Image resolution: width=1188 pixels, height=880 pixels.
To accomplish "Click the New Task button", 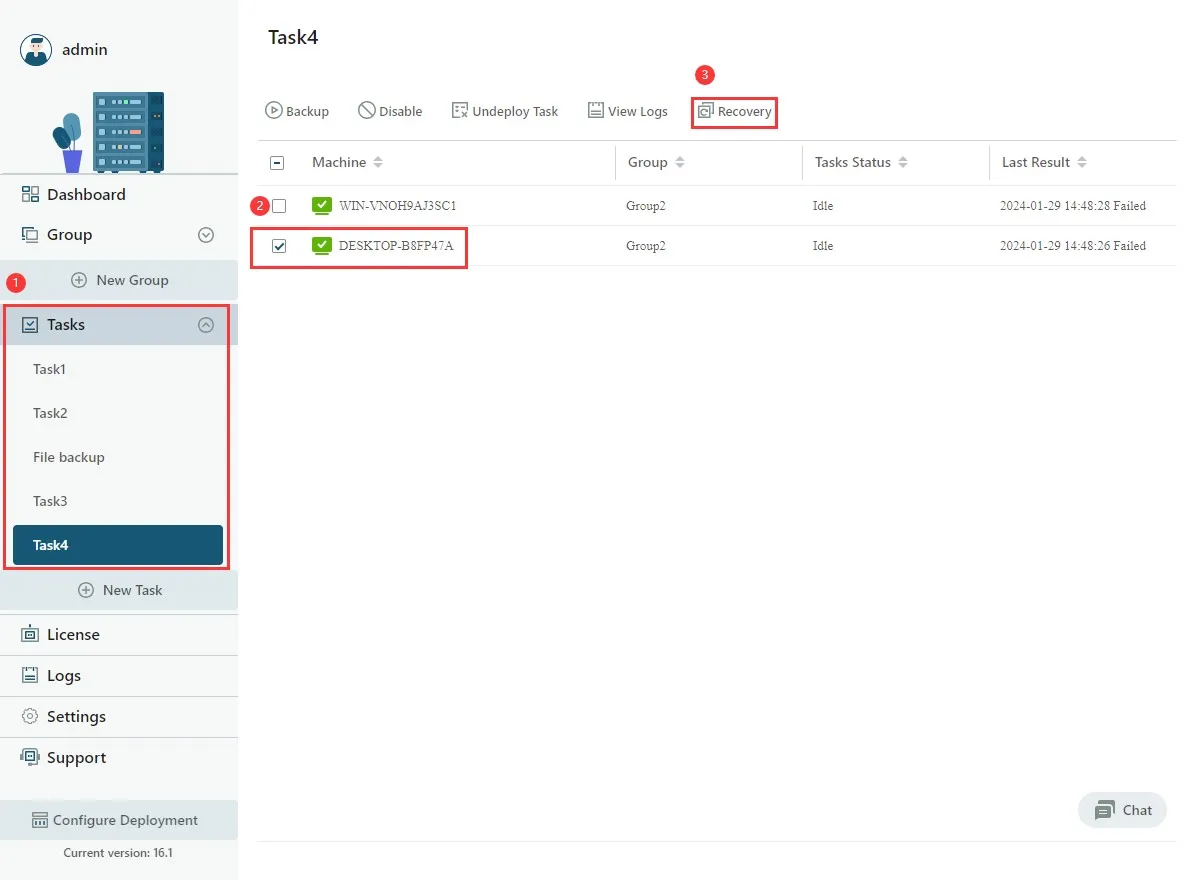I will [120, 590].
